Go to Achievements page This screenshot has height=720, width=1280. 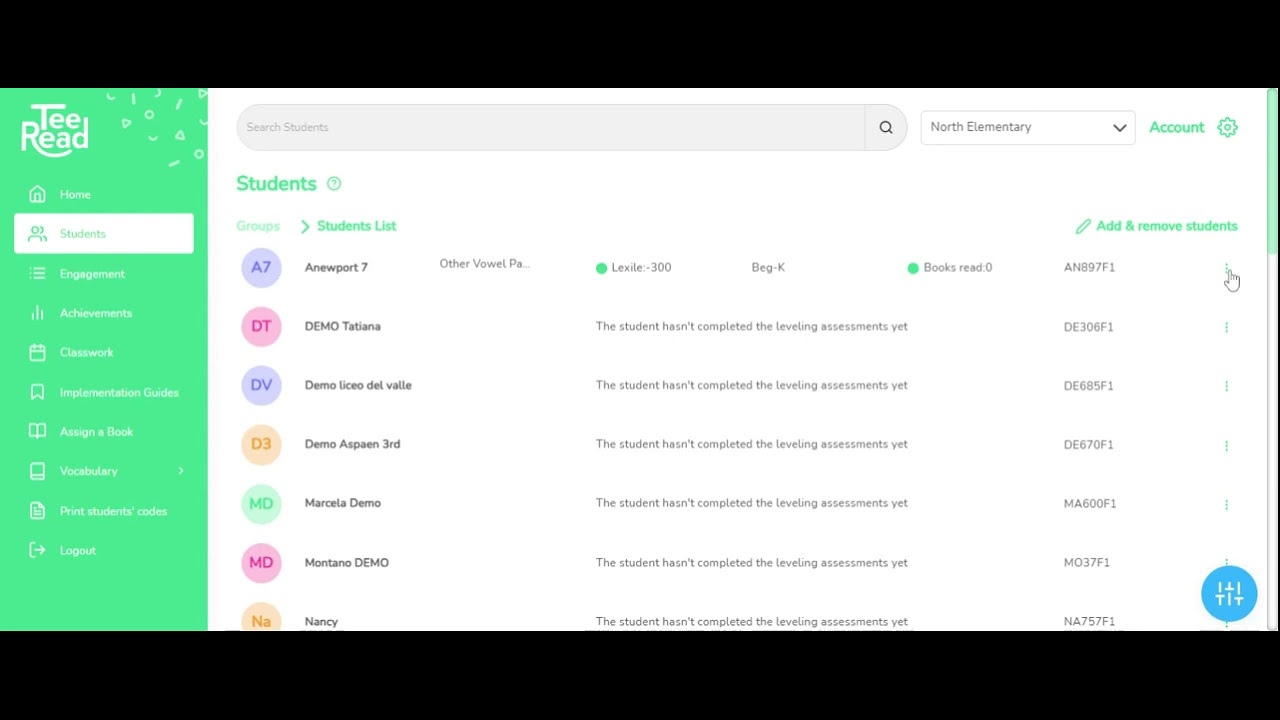(96, 313)
